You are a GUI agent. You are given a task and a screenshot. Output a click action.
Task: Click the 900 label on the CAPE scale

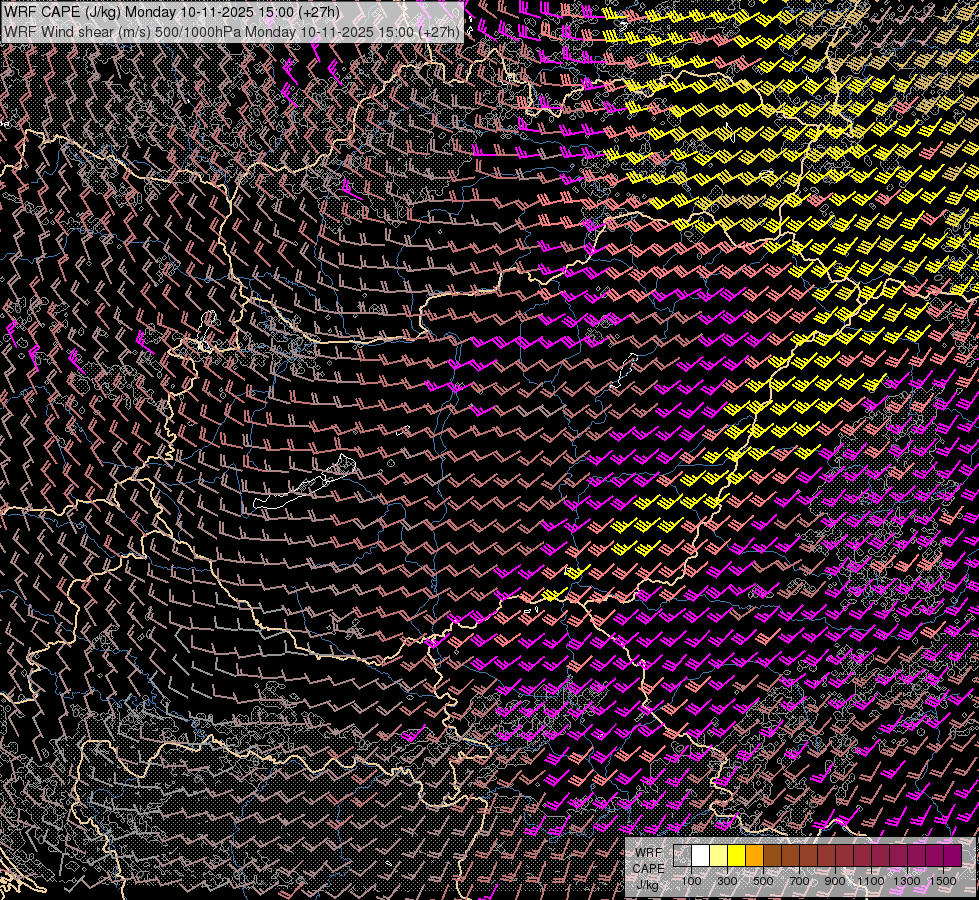(835, 881)
